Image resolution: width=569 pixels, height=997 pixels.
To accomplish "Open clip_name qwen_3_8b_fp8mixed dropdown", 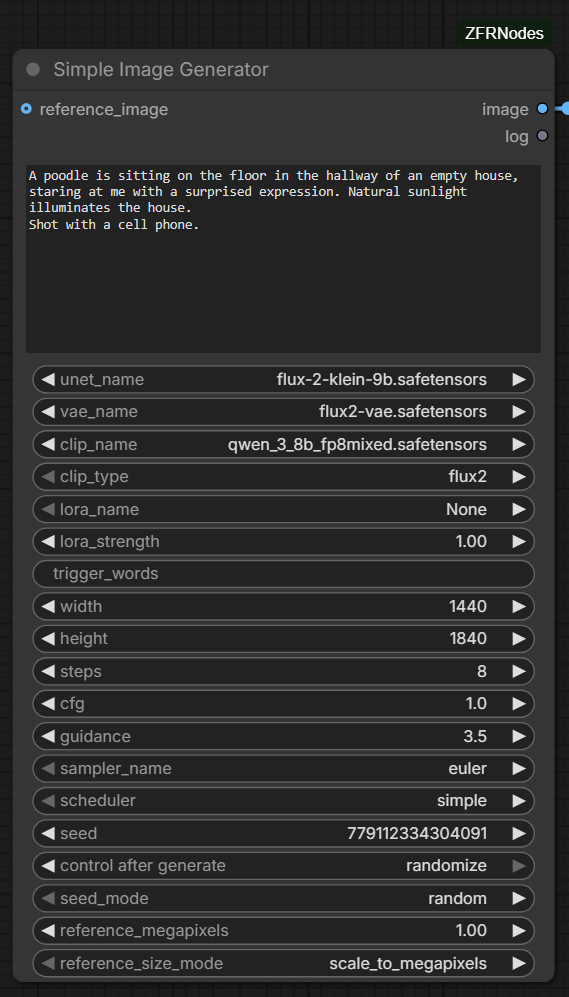I will tap(284, 444).
